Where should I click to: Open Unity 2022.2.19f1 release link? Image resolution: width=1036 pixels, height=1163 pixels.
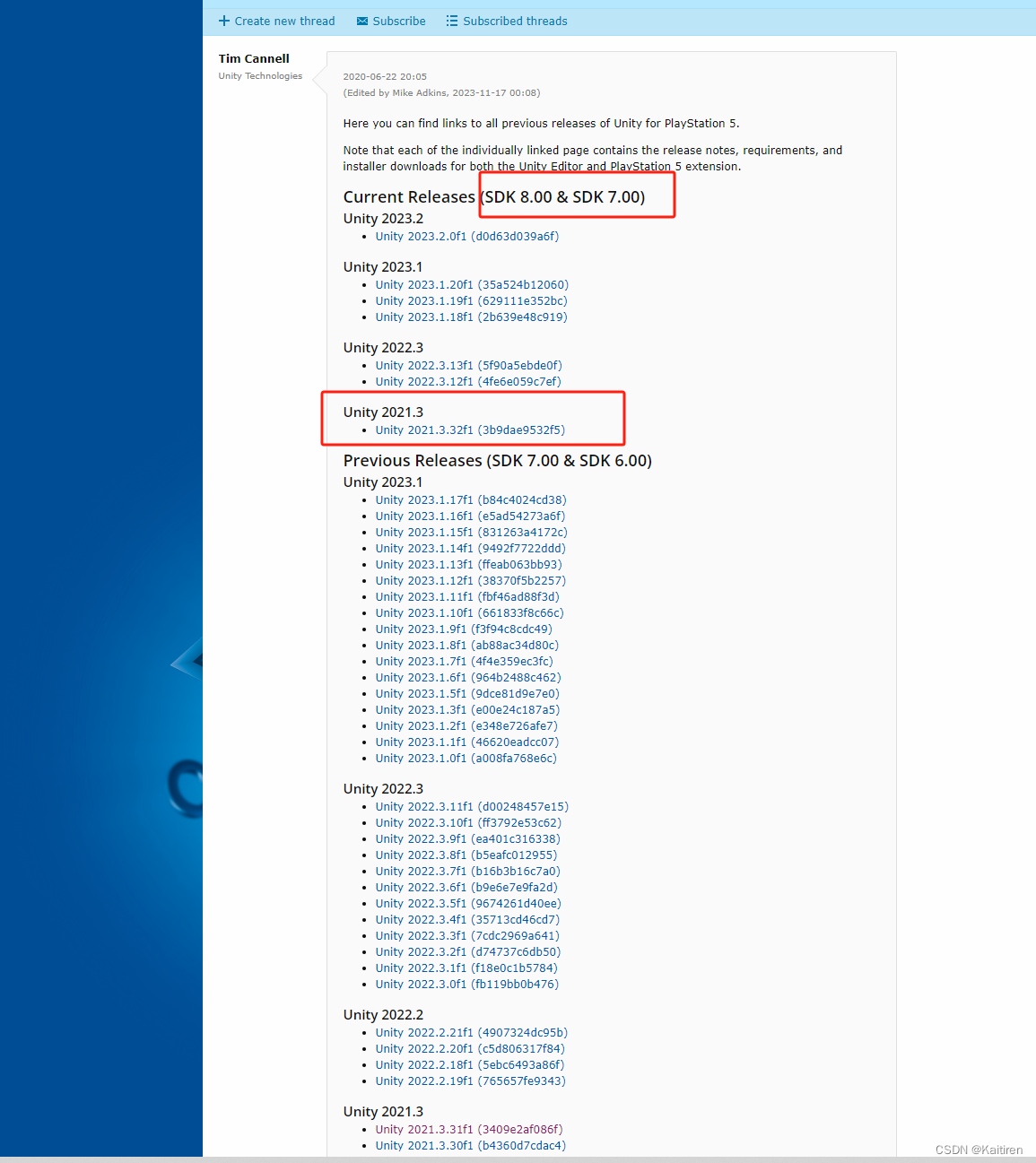(470, 1081)
